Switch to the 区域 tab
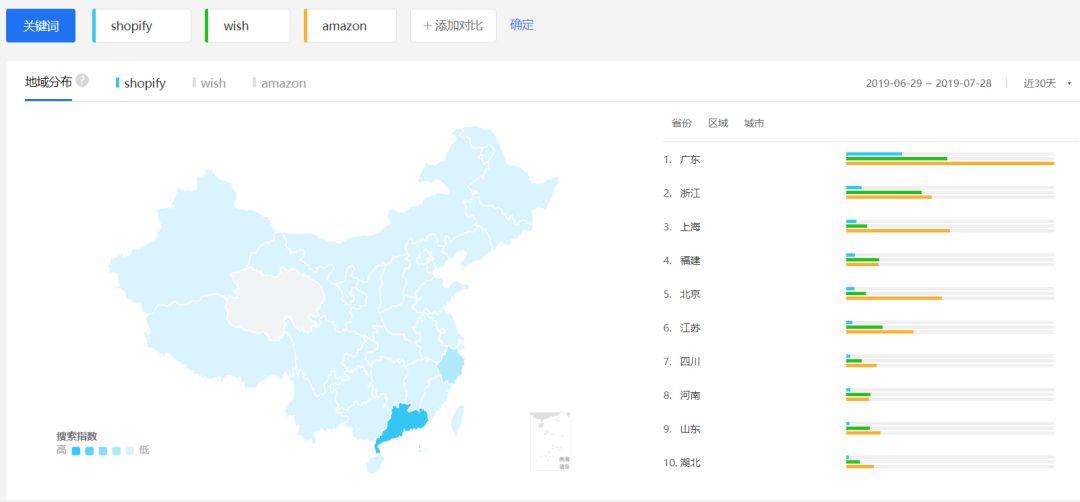This screenshot has width=1080, height=502. tap(718, 123)
